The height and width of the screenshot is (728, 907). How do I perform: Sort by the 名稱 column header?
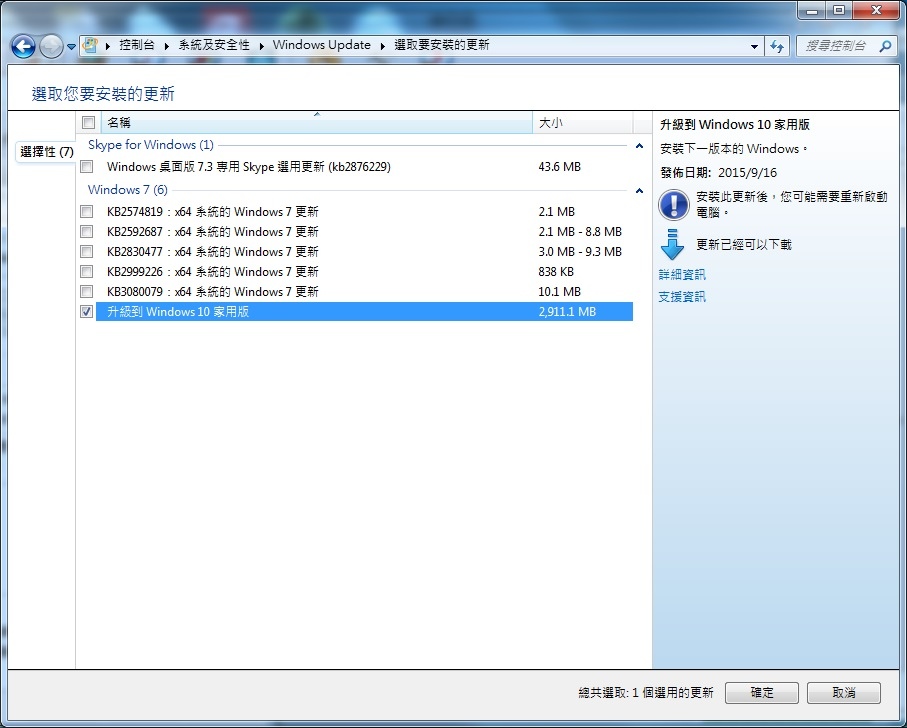tap(317, 123)
